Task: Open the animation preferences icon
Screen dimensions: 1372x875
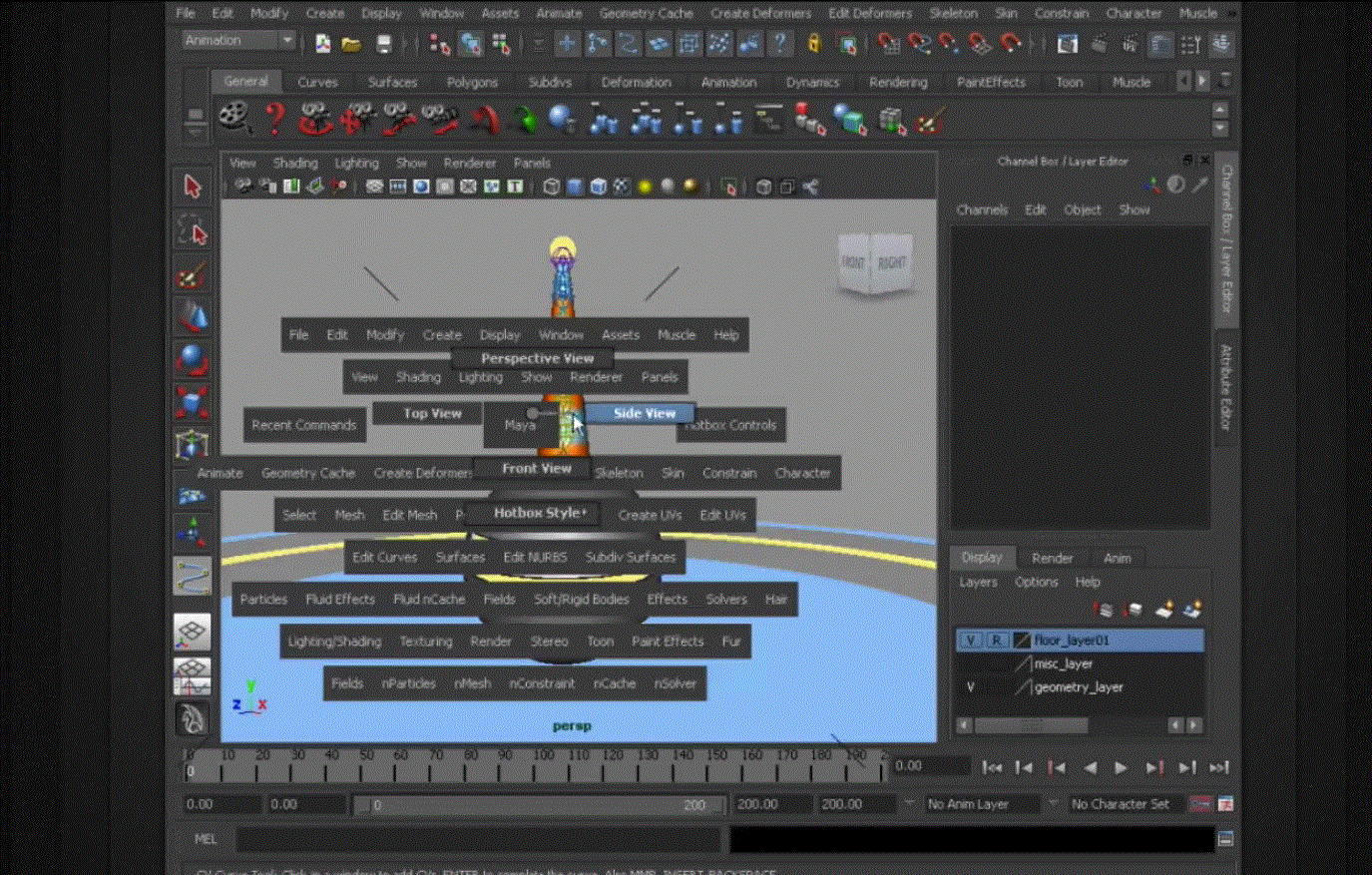Action: pyautogui.click(x=1225, y=804)
